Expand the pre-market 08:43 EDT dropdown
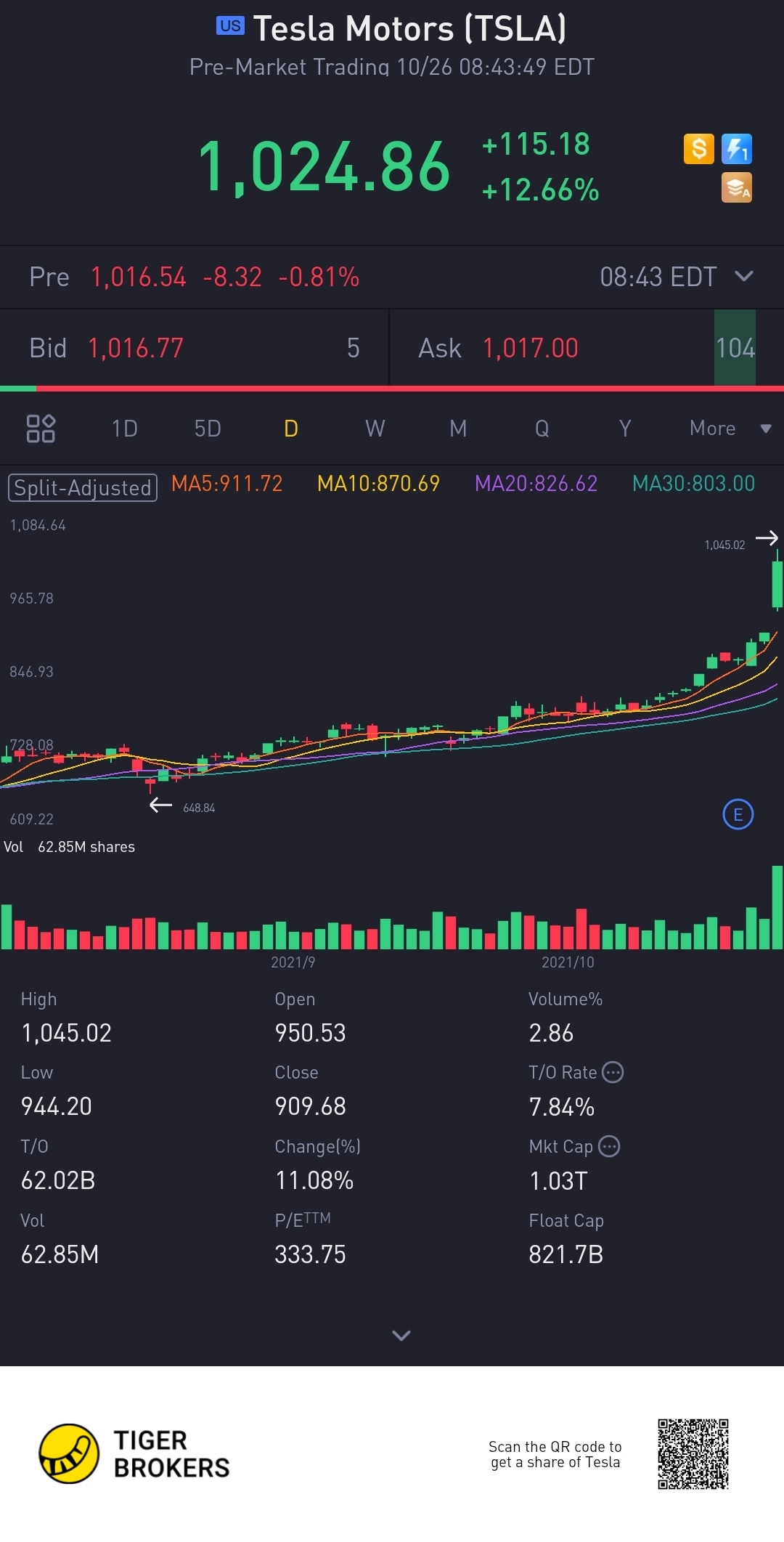This screenshot has height=1542, width=784. [x=744, y=276]
